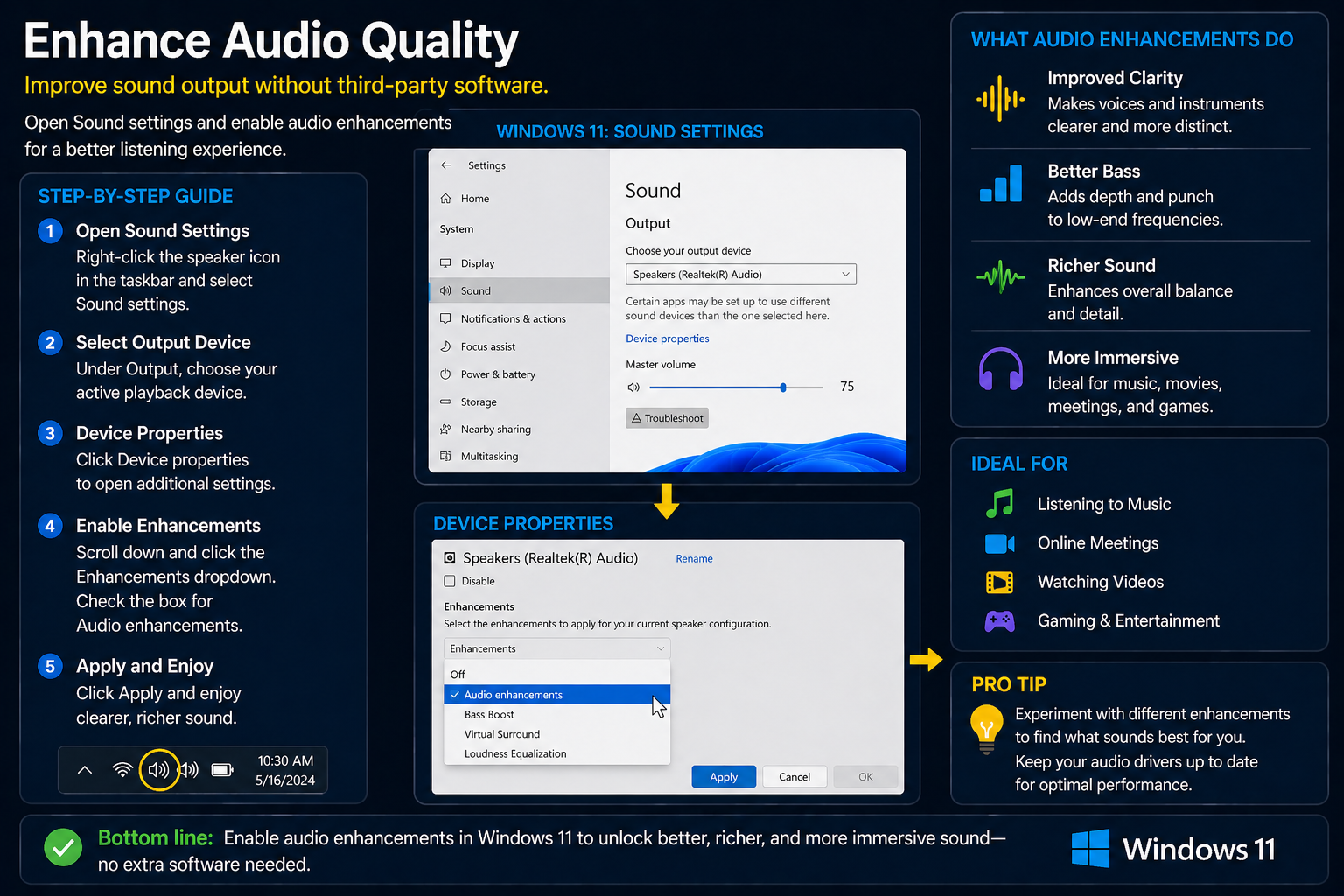Click the Focus assist moon icon
Image resolution: width=1344 pixels, height=896 pixels.
[446, 346]
